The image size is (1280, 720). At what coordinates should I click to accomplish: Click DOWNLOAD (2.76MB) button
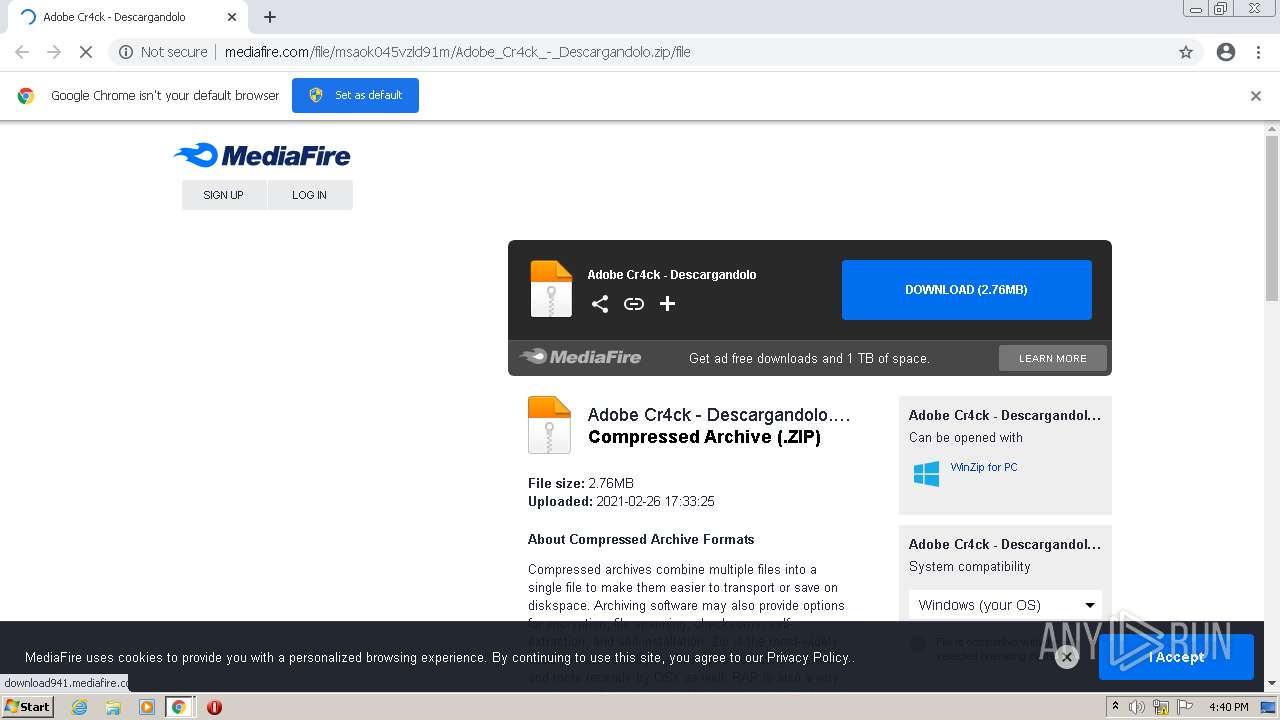[966, 290]
